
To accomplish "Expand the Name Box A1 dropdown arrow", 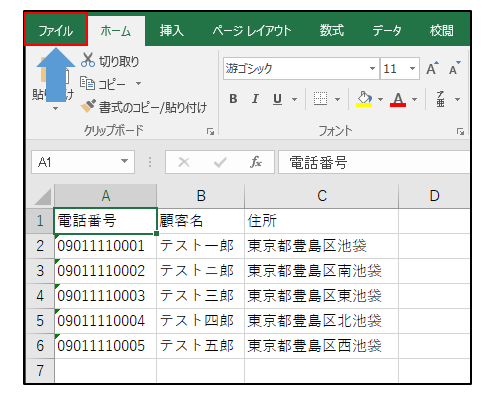I will pos(124,161).
